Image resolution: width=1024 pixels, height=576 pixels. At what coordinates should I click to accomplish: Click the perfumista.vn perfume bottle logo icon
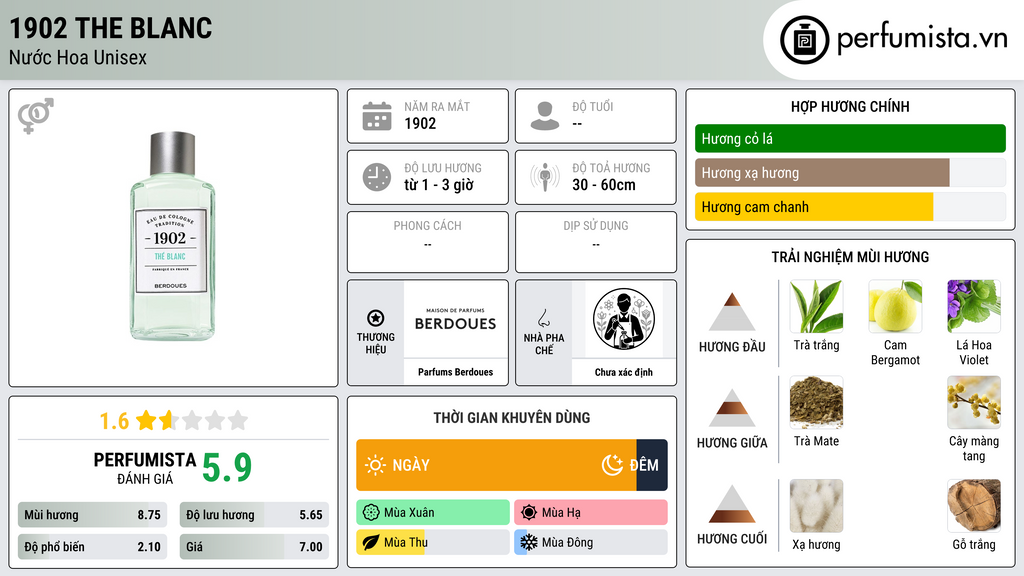point(804,40)
